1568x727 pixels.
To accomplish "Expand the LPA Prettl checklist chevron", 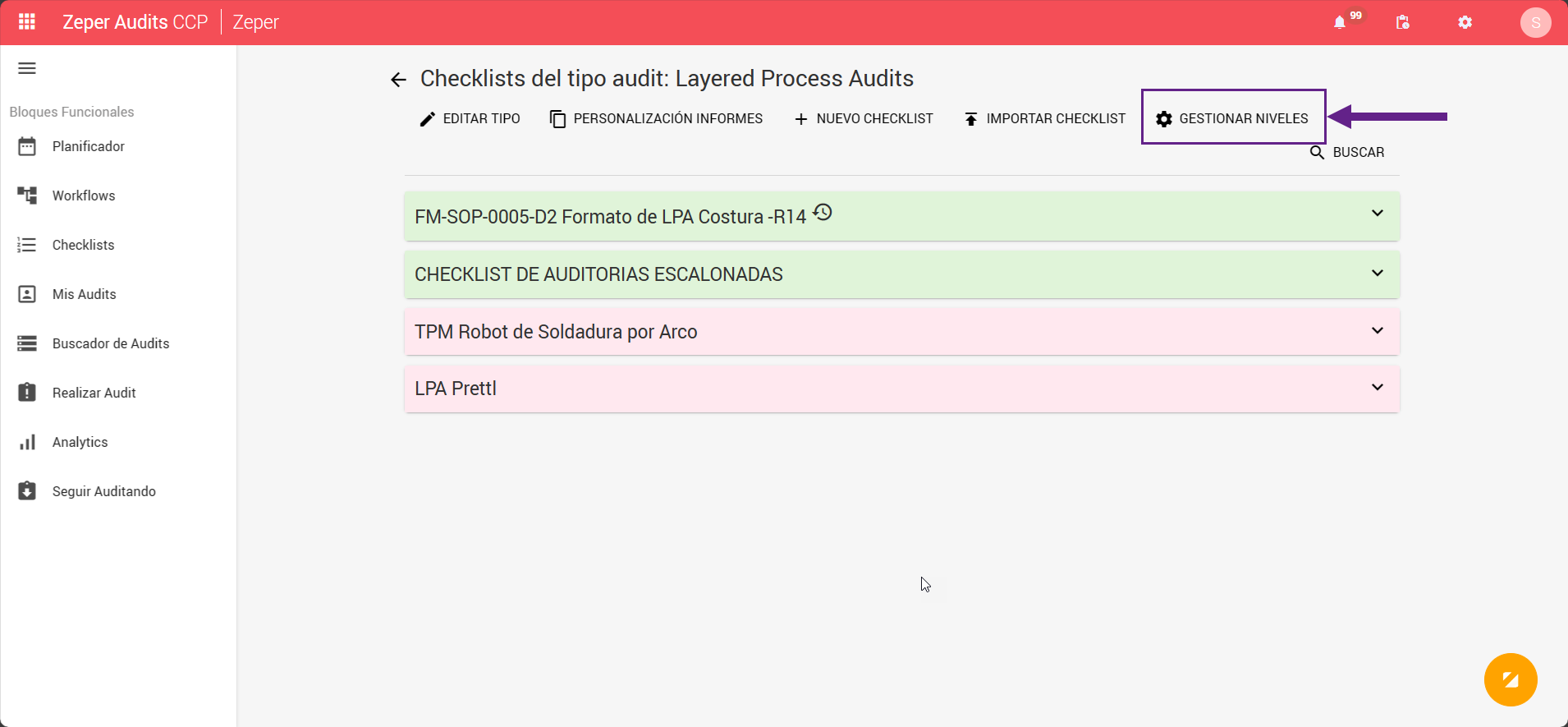I will pyautogui.click(x=1378, y=388).
